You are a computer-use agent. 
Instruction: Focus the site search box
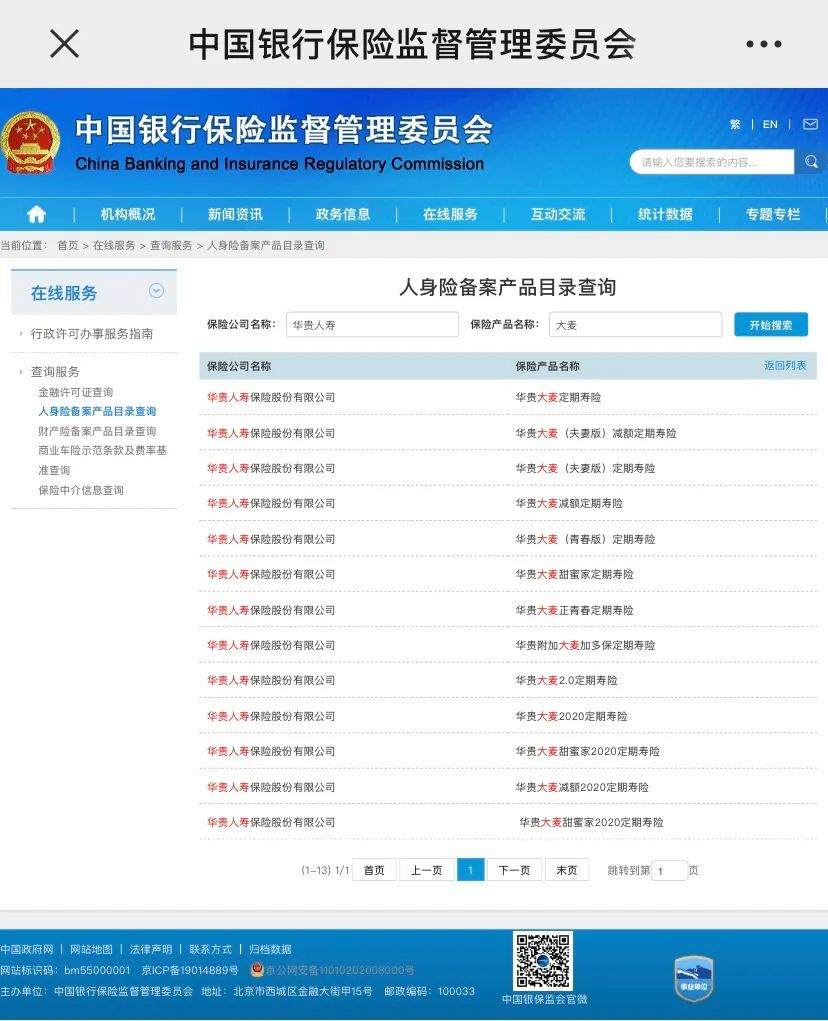pyautogui.click(x=711, y=161)
